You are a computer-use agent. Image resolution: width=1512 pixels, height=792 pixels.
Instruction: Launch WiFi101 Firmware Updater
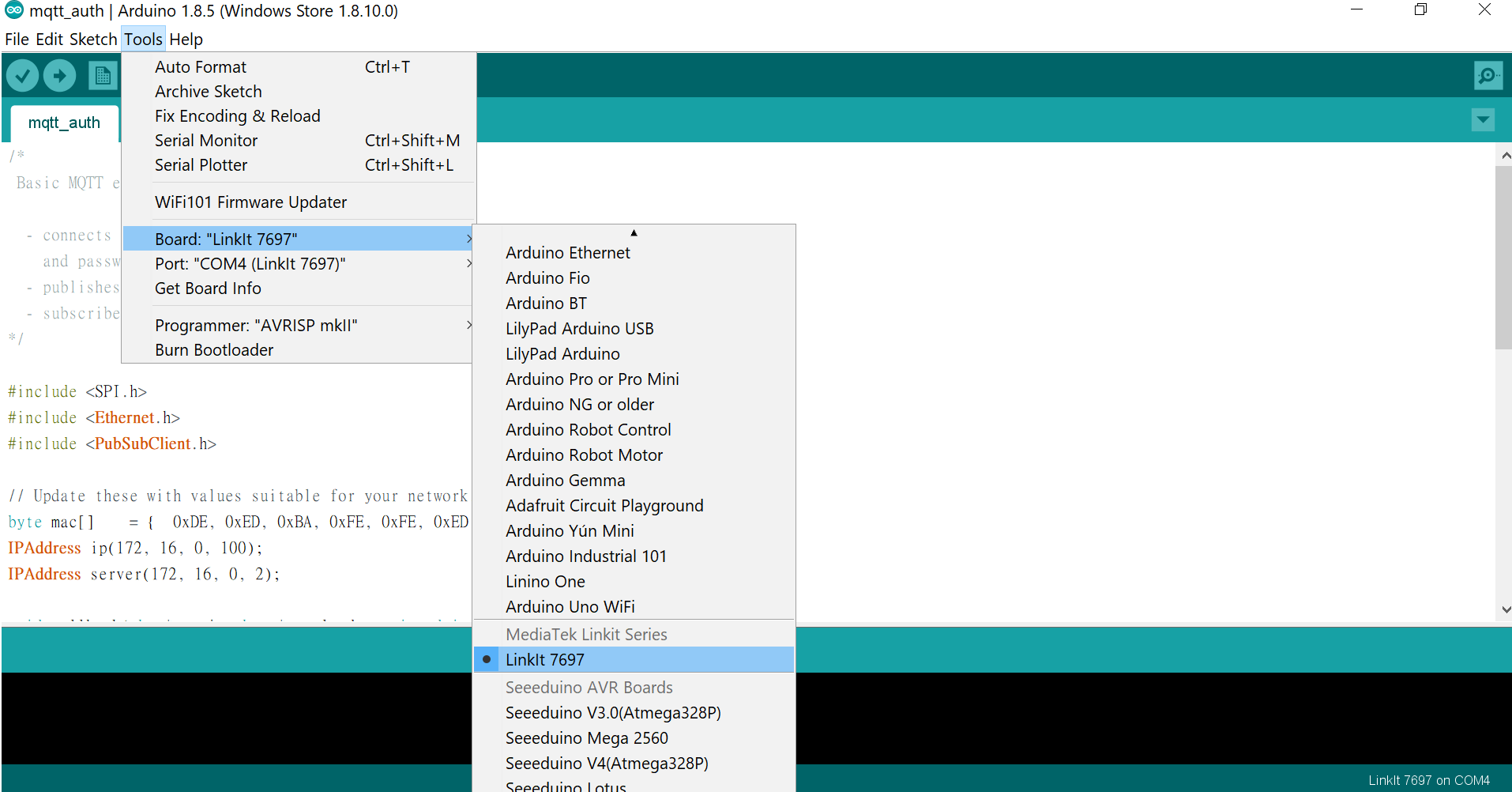[x=299, y=202]
